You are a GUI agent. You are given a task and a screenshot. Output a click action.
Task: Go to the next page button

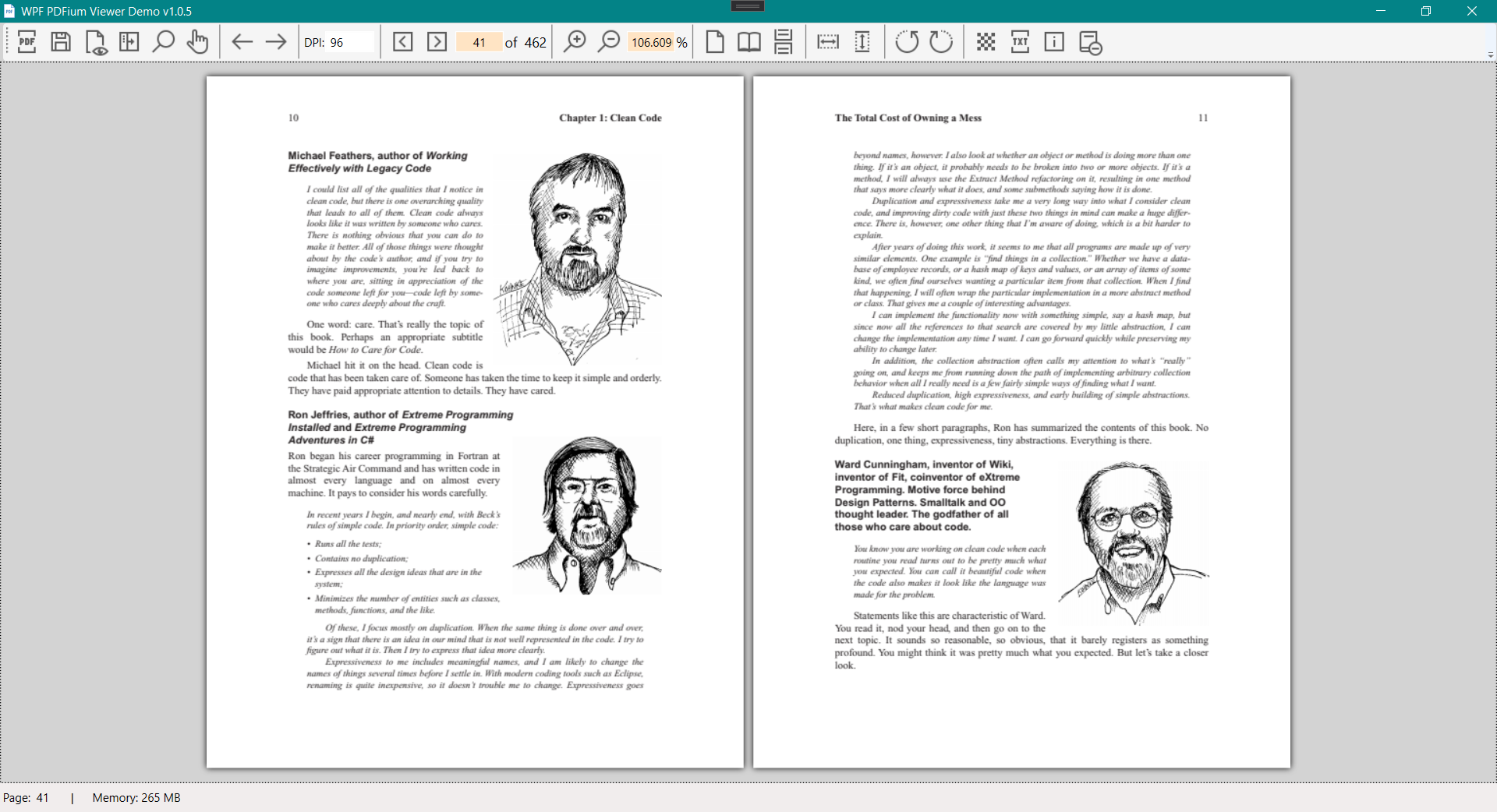[437, 41]
